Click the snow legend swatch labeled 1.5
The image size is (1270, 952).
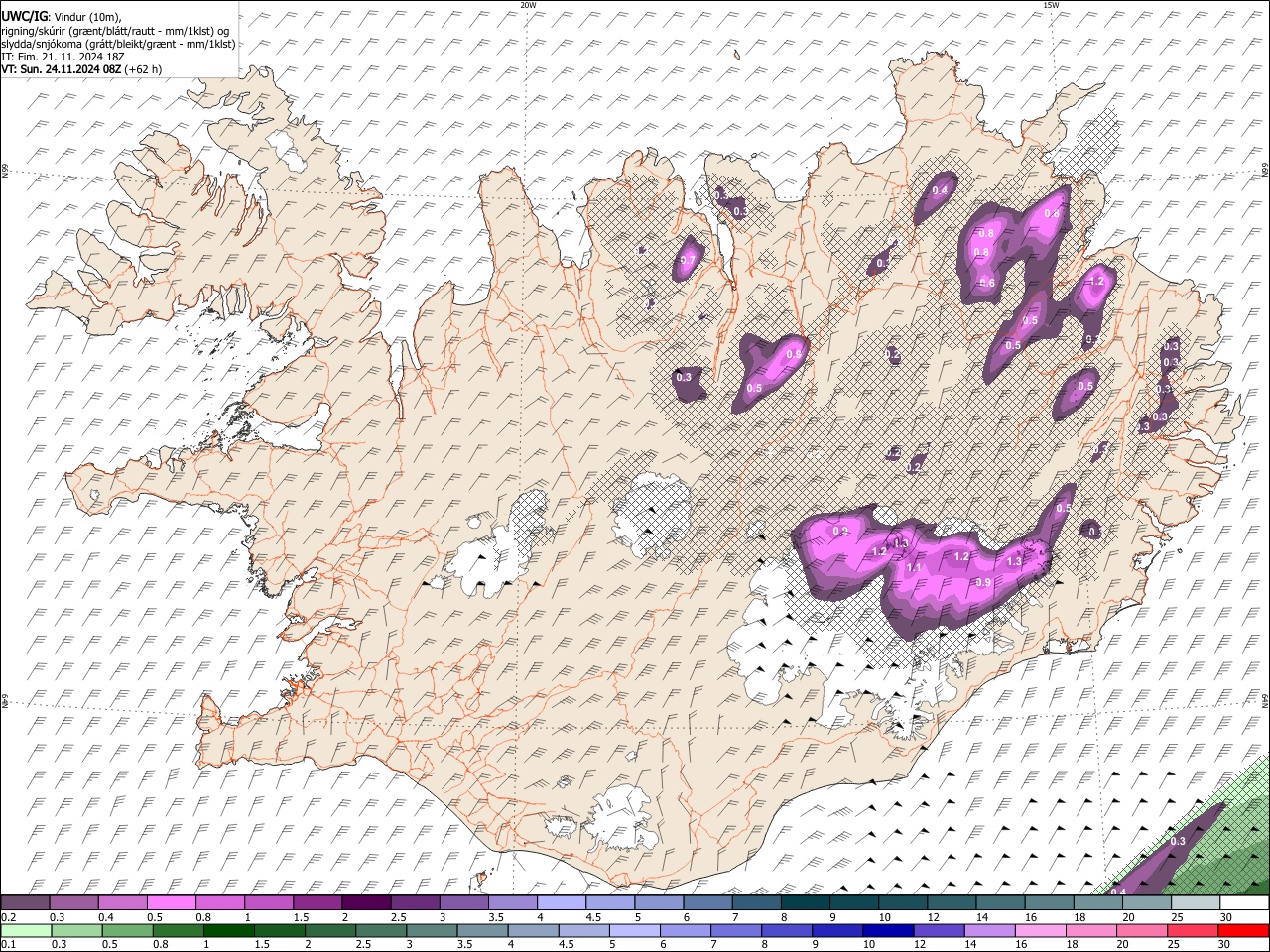[318, 903]
